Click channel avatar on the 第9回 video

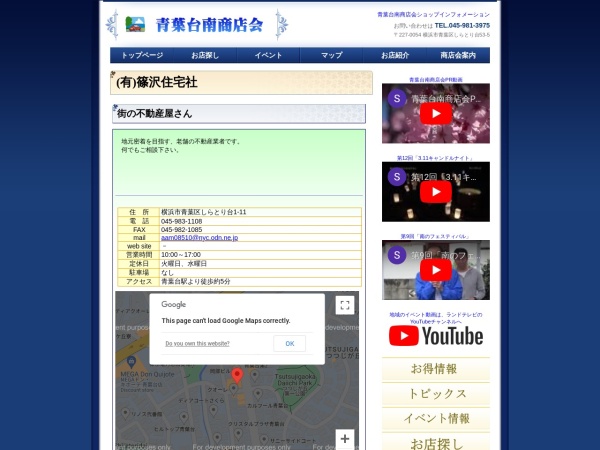pos(397,255)
